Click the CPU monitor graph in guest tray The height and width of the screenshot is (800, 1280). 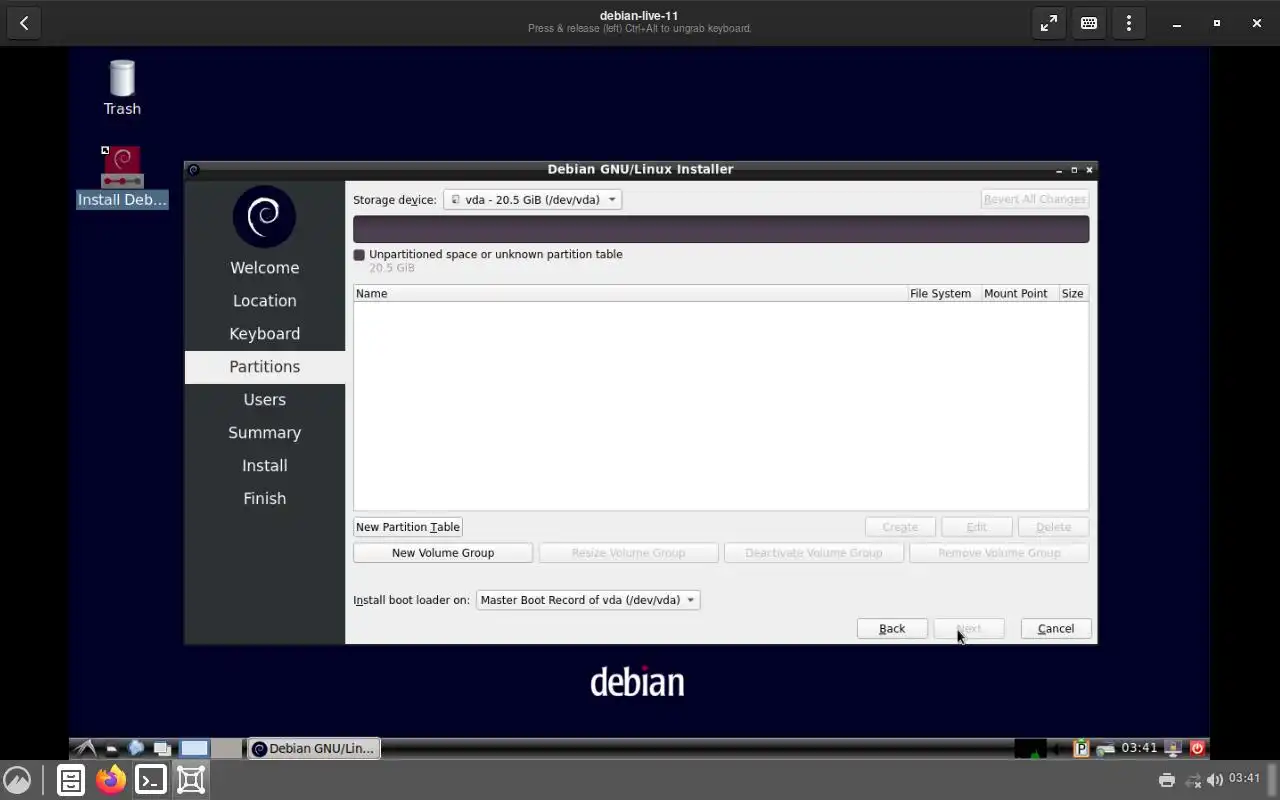click(1030, 748)
